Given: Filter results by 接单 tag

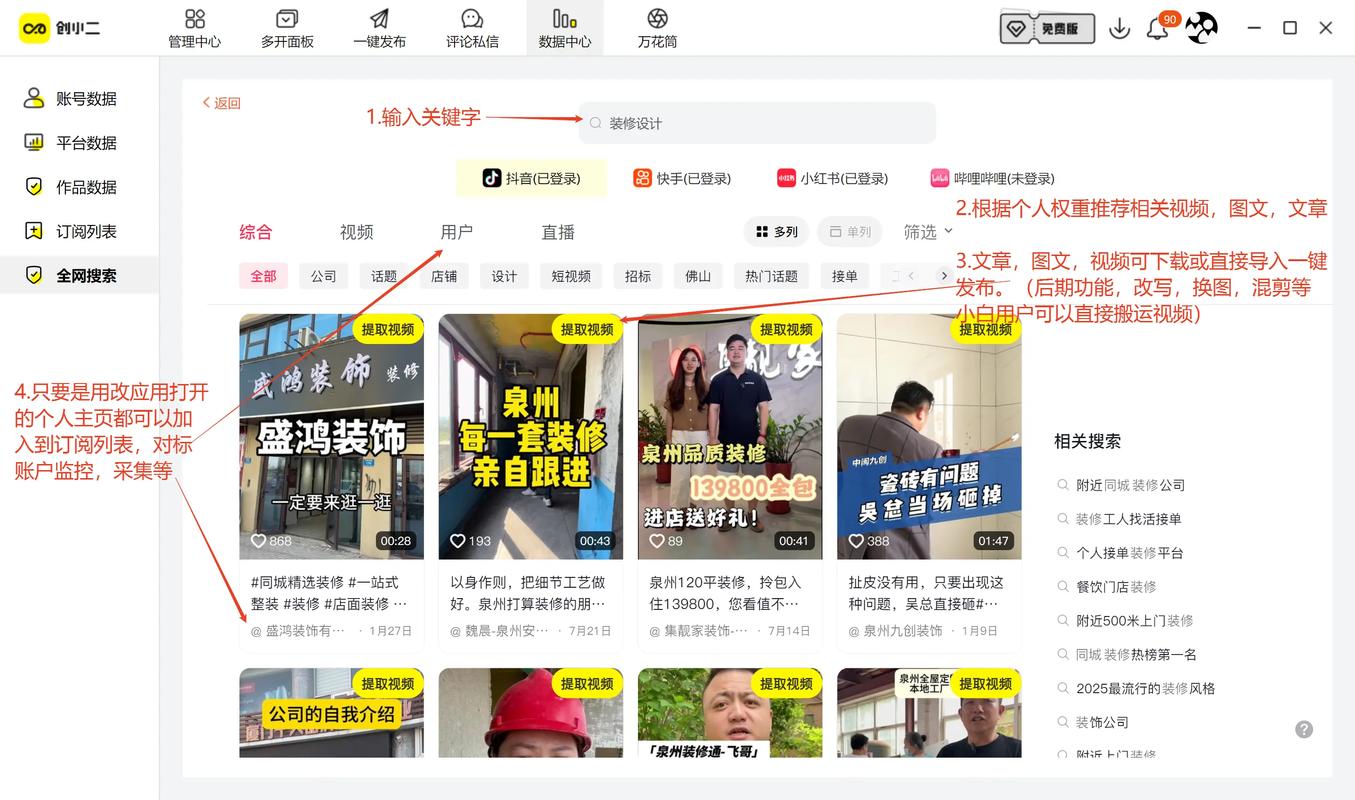Looking at the screenshot, I should (845, 276).
